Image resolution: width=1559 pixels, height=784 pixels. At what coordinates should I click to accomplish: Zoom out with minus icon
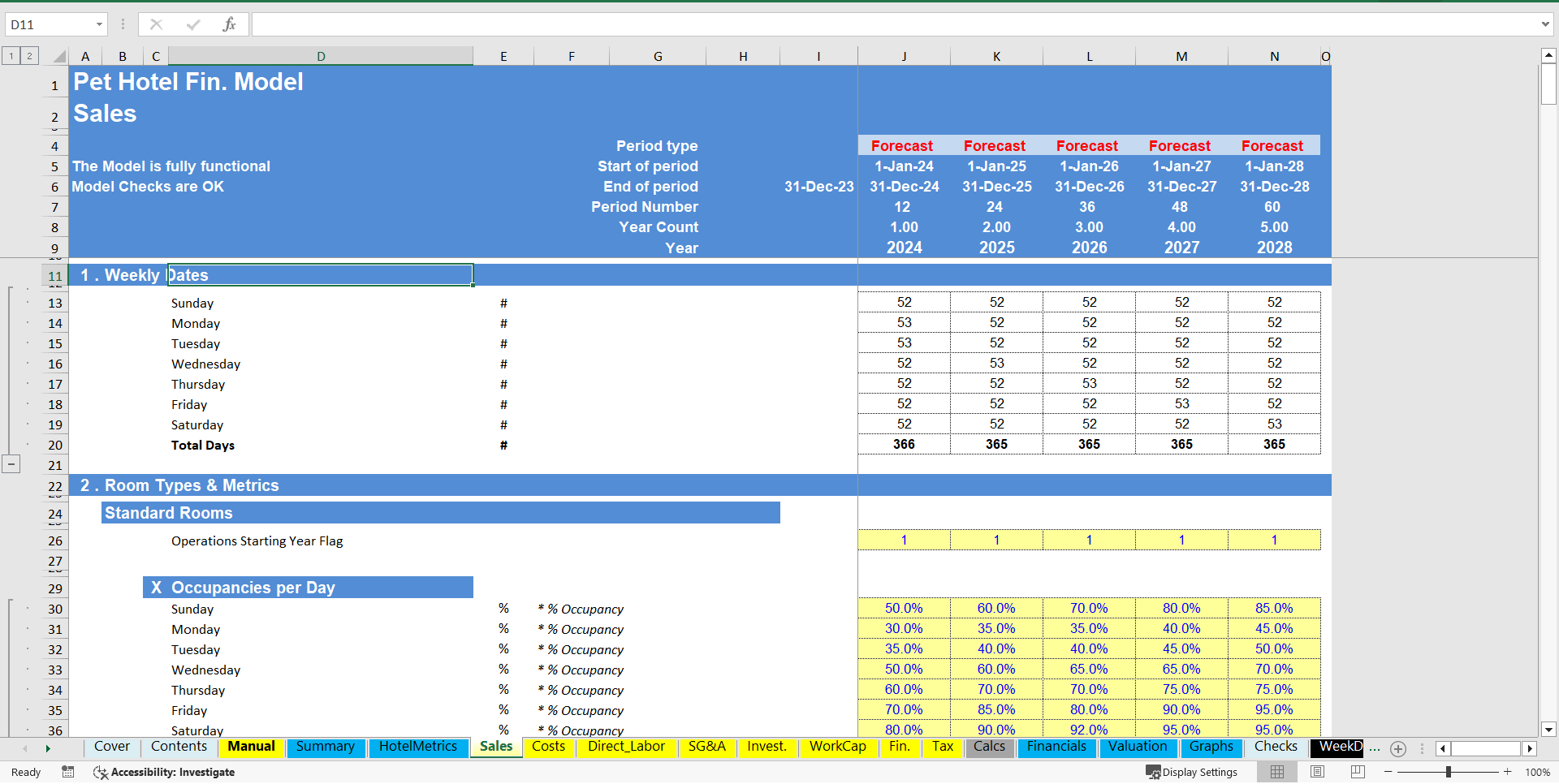(x=1388, y=772)
